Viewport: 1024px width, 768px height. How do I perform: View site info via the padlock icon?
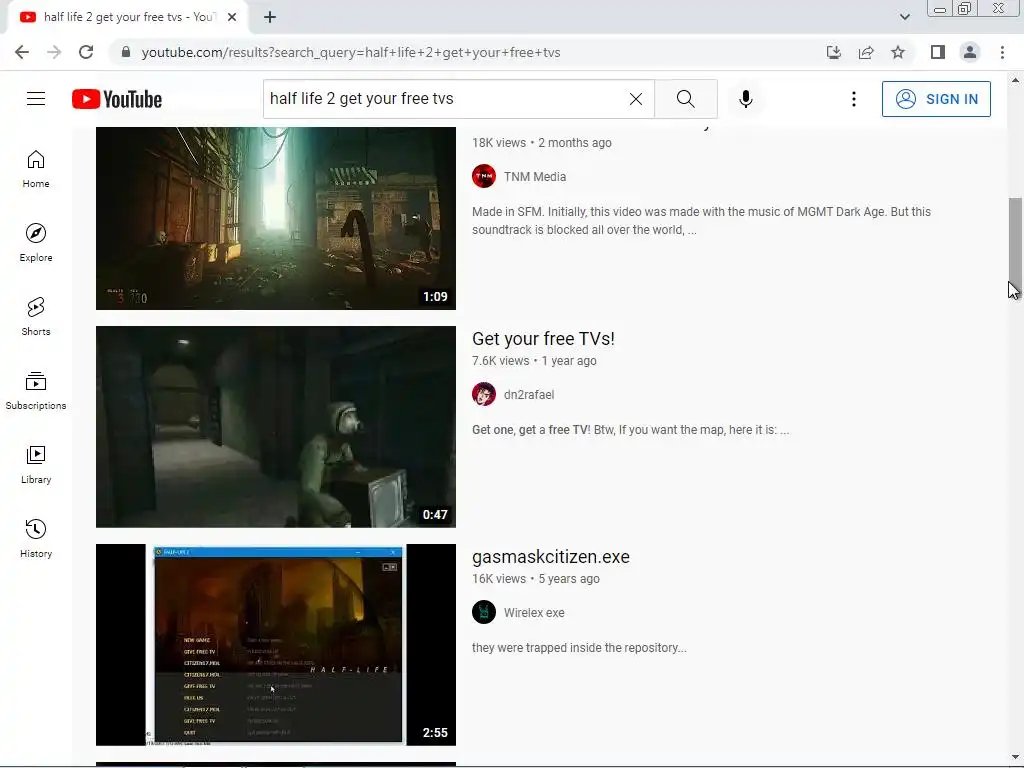(x=126, y=52)
